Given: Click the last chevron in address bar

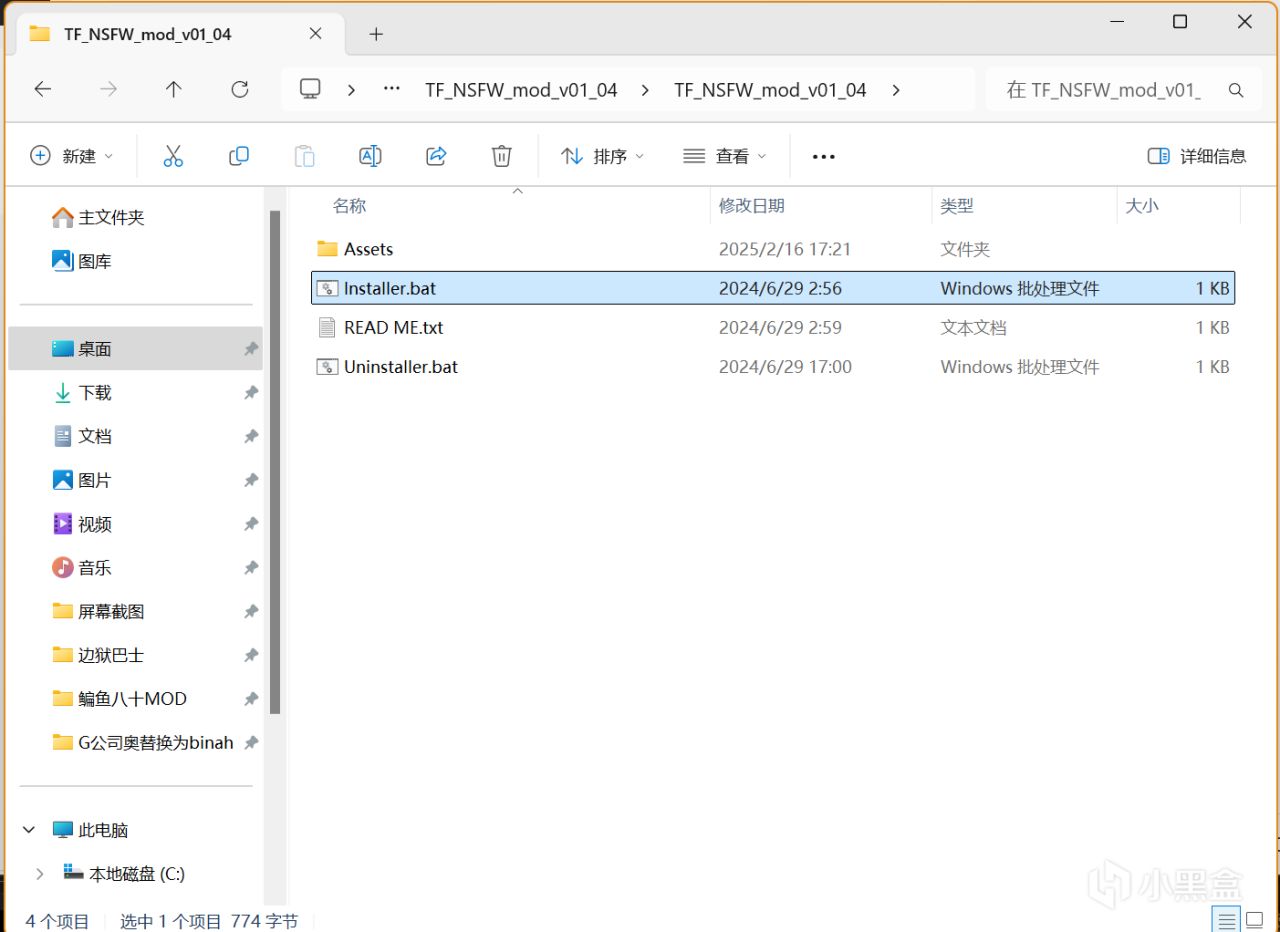Looking at the screenshot, I should coord(895,89).
